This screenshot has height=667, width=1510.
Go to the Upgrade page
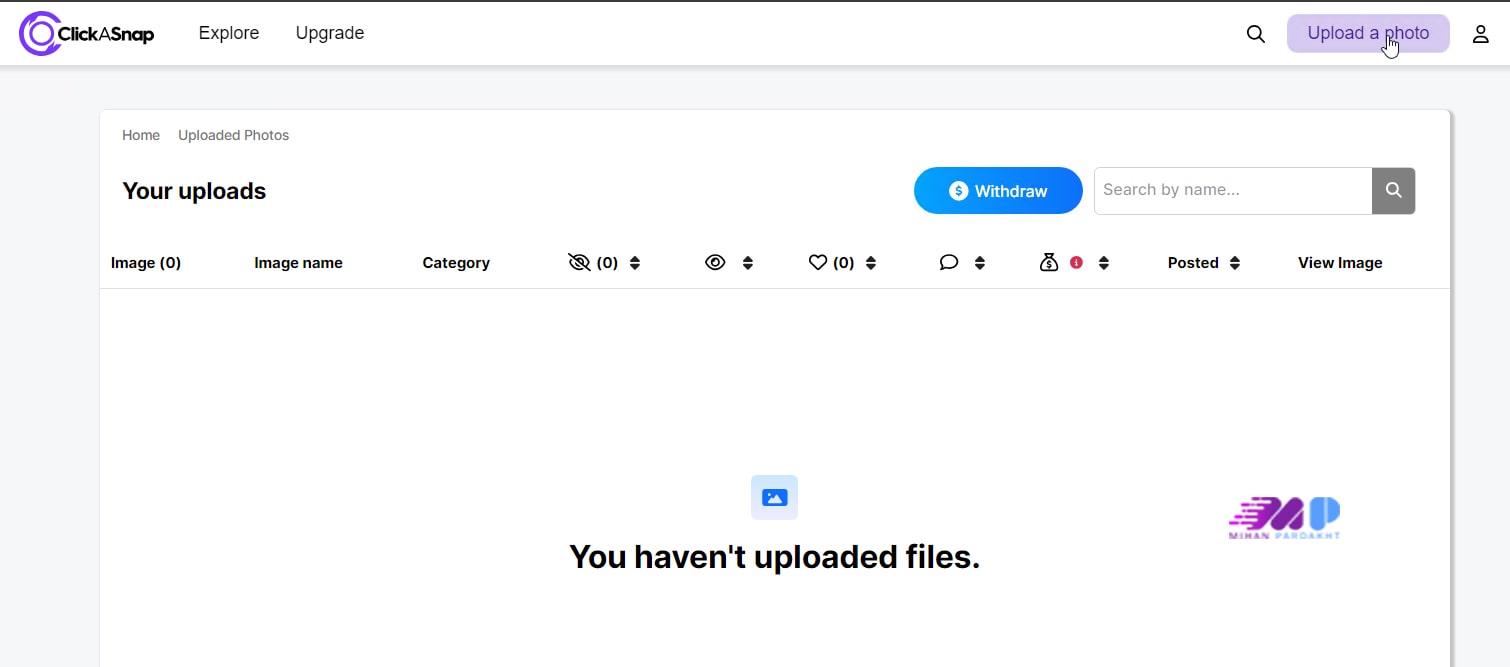pos(330,33)
